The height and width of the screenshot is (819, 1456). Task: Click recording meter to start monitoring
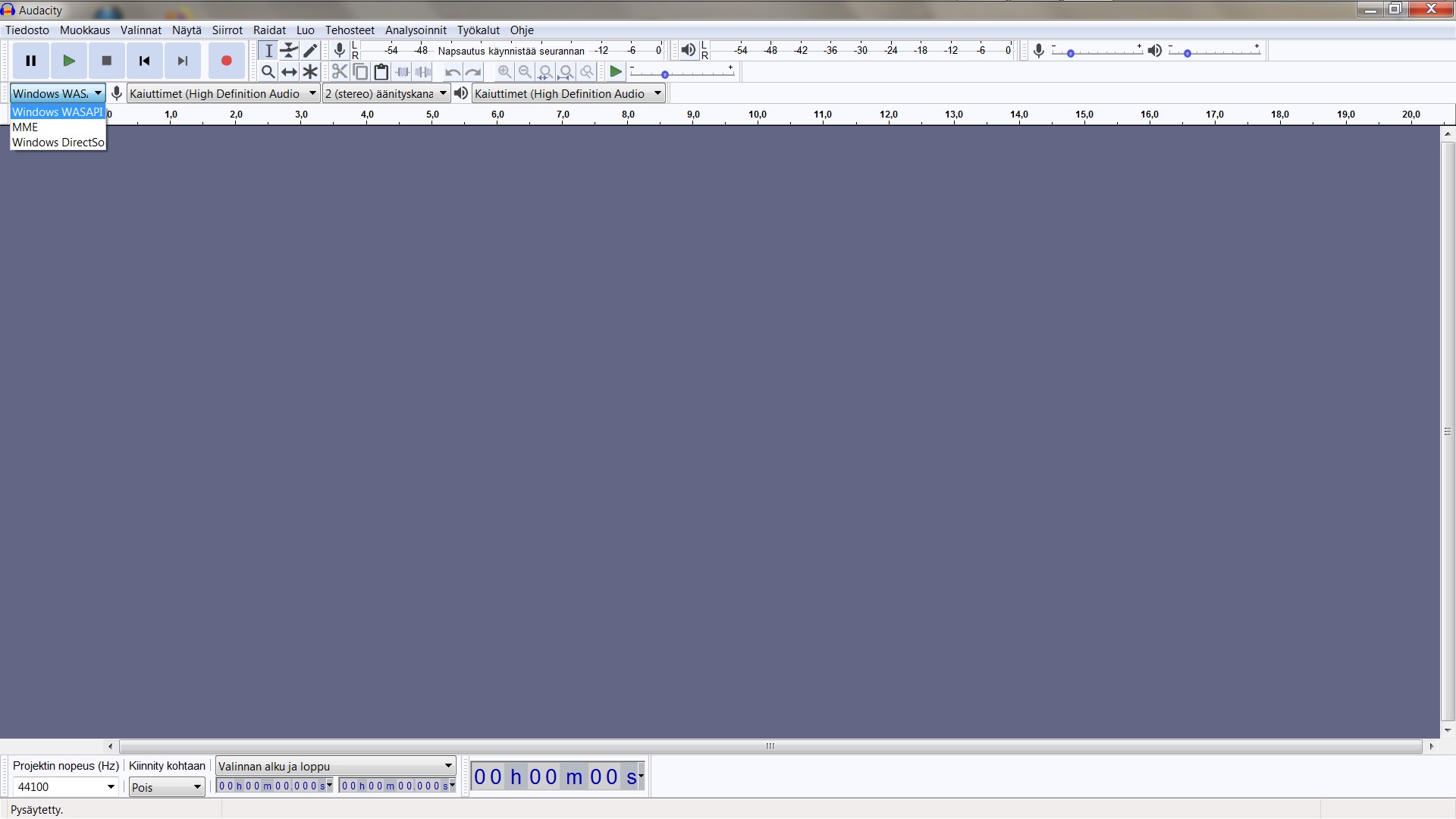[511, 51]
